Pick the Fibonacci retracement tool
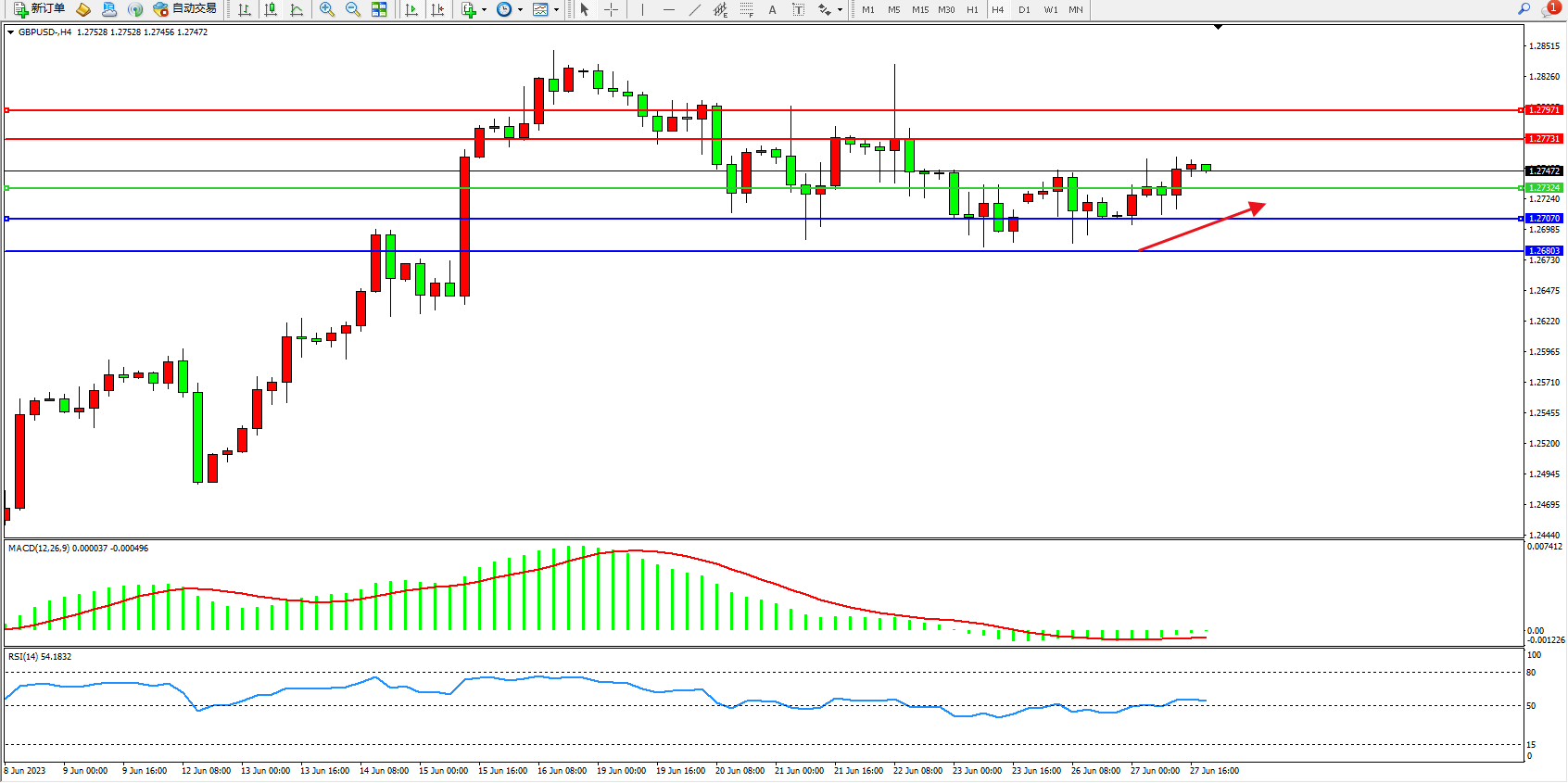 tap(746, 9)
